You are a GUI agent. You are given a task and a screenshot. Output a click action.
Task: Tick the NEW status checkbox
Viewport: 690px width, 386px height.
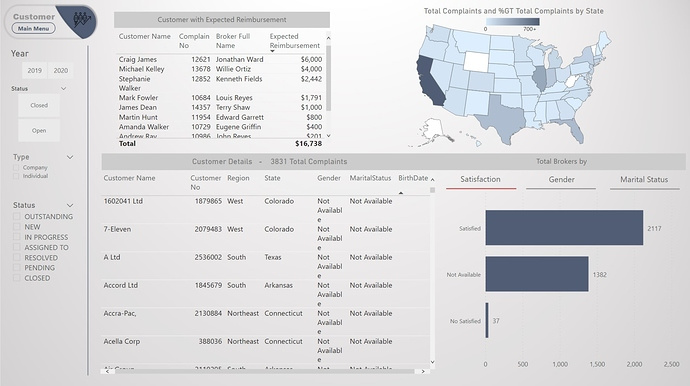(17, 227)
